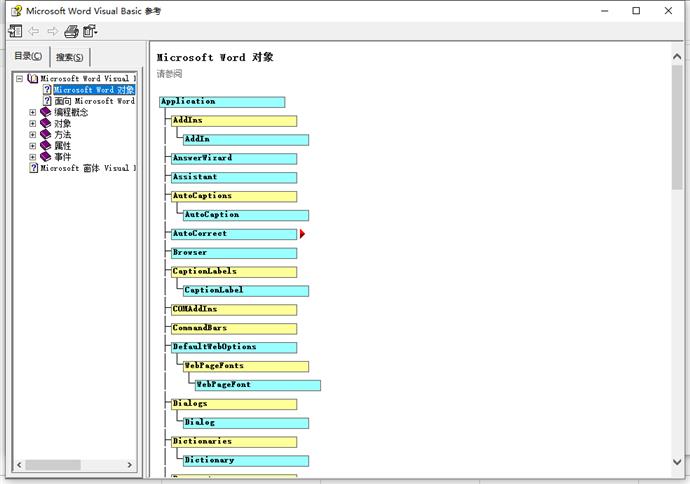Click question-mark page icon for Microsoft Word 对象
The image size is (690, 484).
point(47,90)
